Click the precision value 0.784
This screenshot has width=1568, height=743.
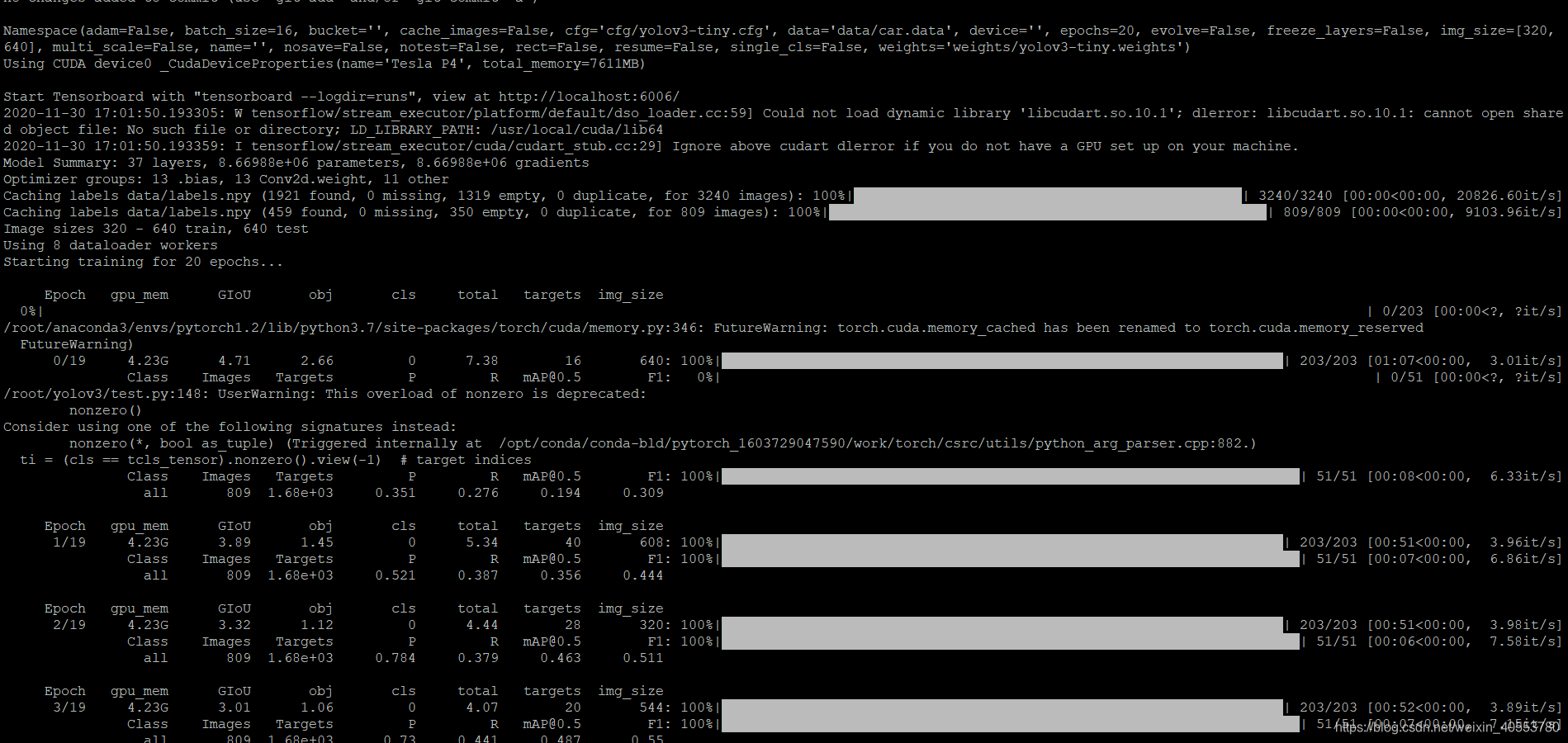click(396, 658)
